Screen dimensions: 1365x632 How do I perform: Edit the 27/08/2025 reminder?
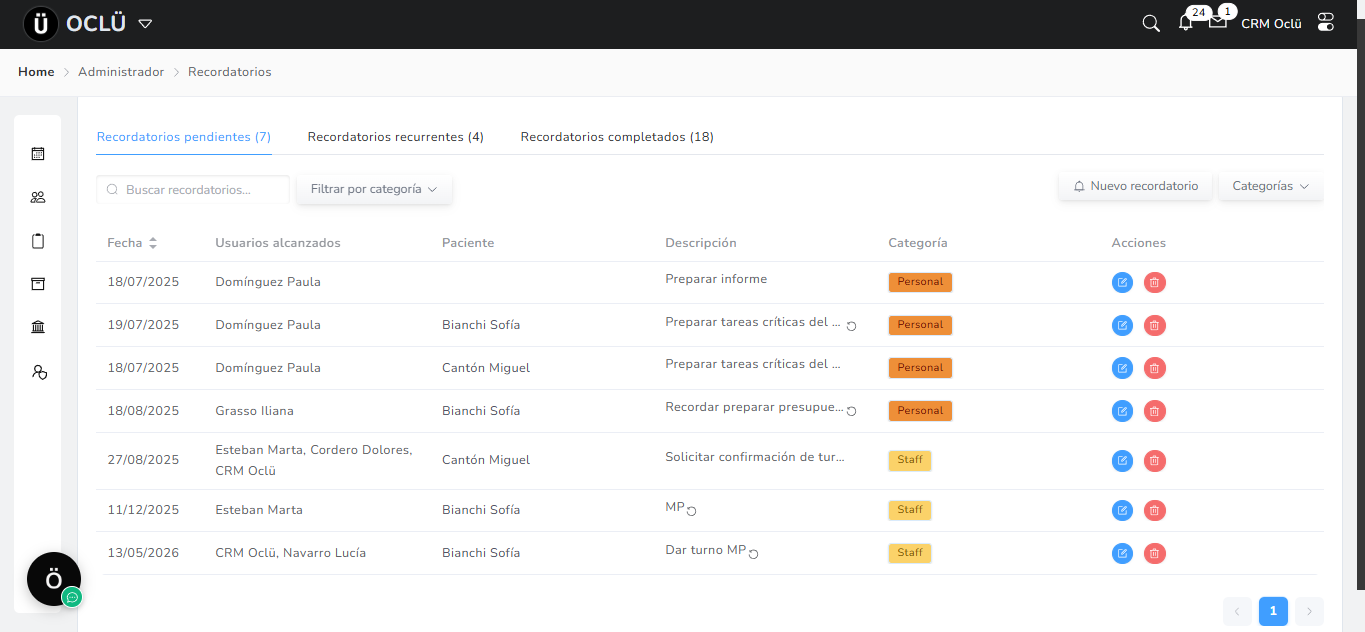(x=1123, y=461)
